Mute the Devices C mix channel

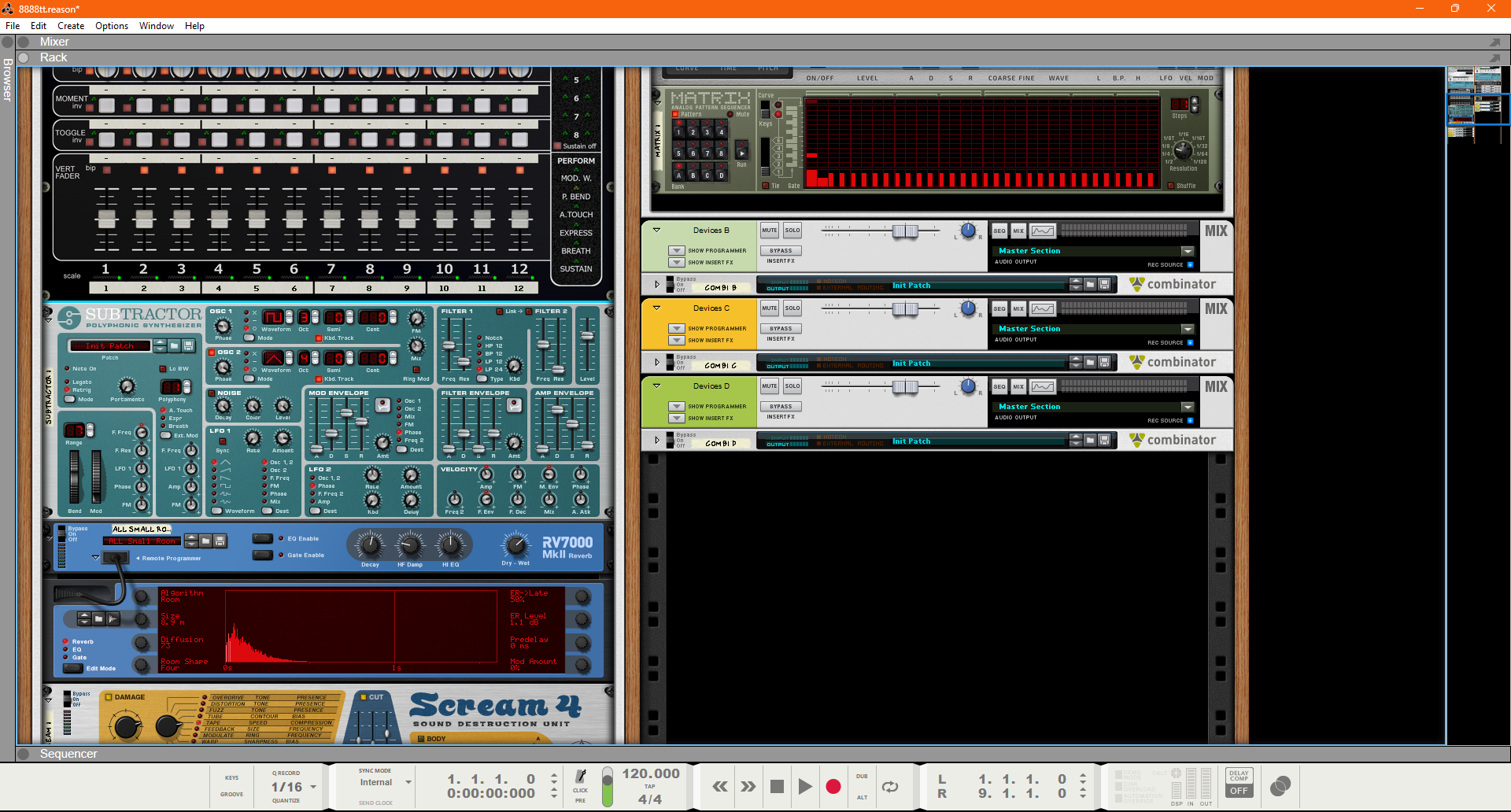point(769,308)
